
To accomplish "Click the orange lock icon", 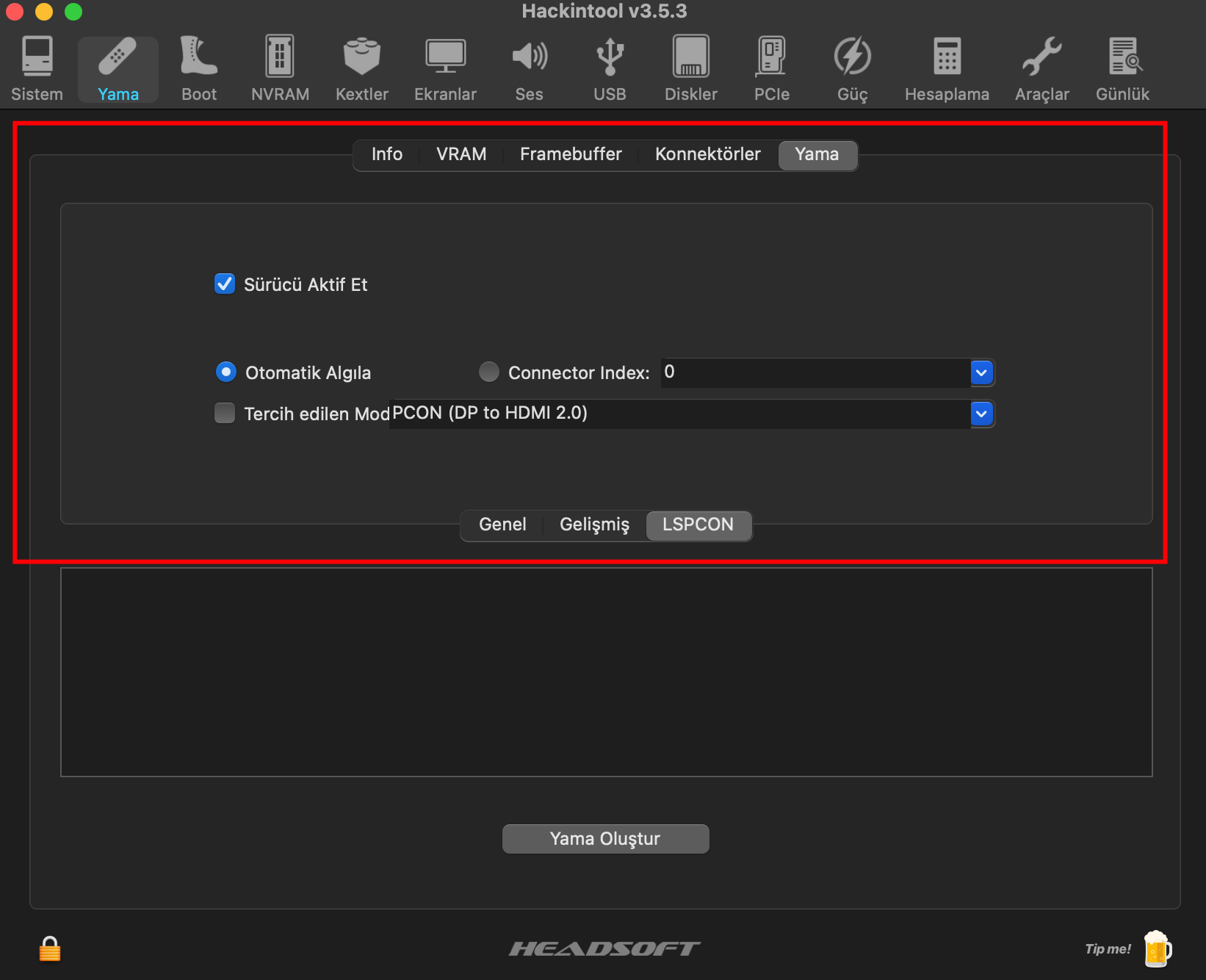I will click(x=50, y=948).
